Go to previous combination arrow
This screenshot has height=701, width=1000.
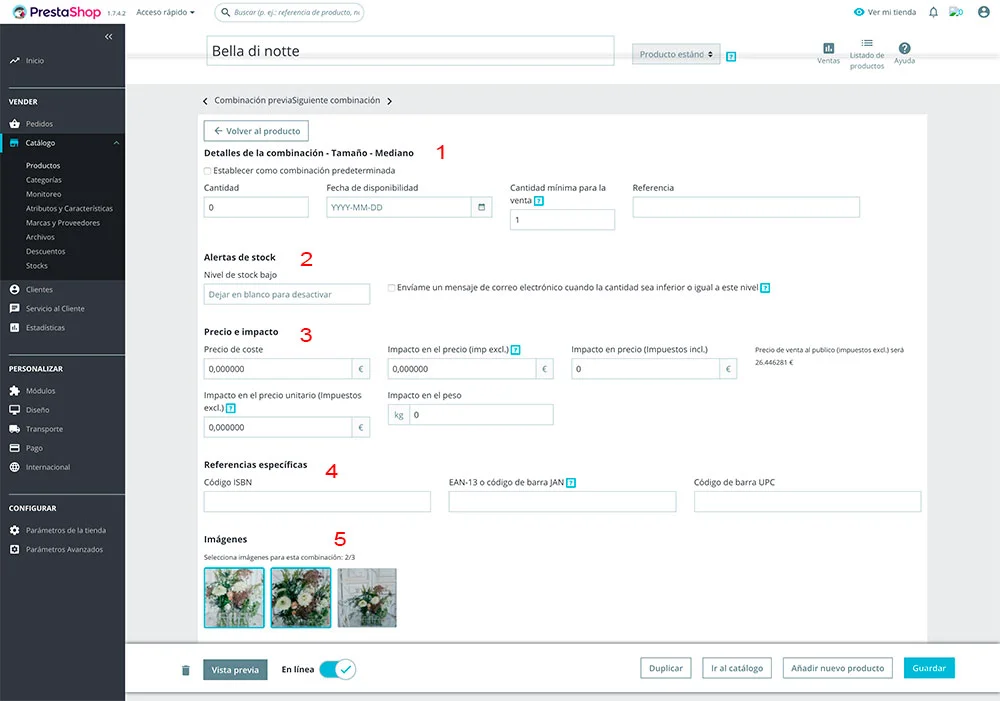(x=205, y=101)
